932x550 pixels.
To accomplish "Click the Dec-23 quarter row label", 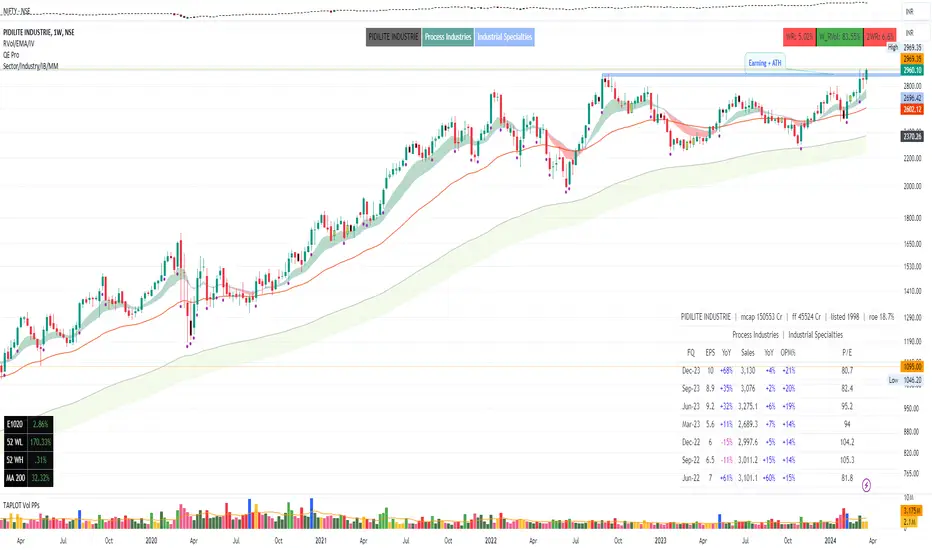I will coord(691,370).
